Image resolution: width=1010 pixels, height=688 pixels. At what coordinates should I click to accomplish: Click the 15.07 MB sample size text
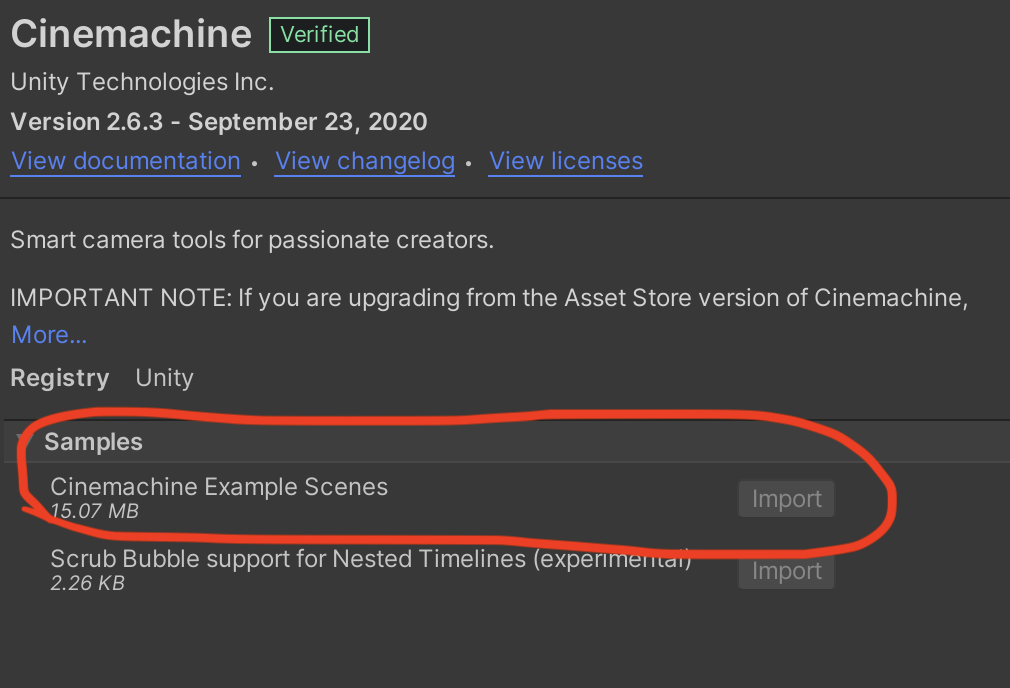point(94,512)
